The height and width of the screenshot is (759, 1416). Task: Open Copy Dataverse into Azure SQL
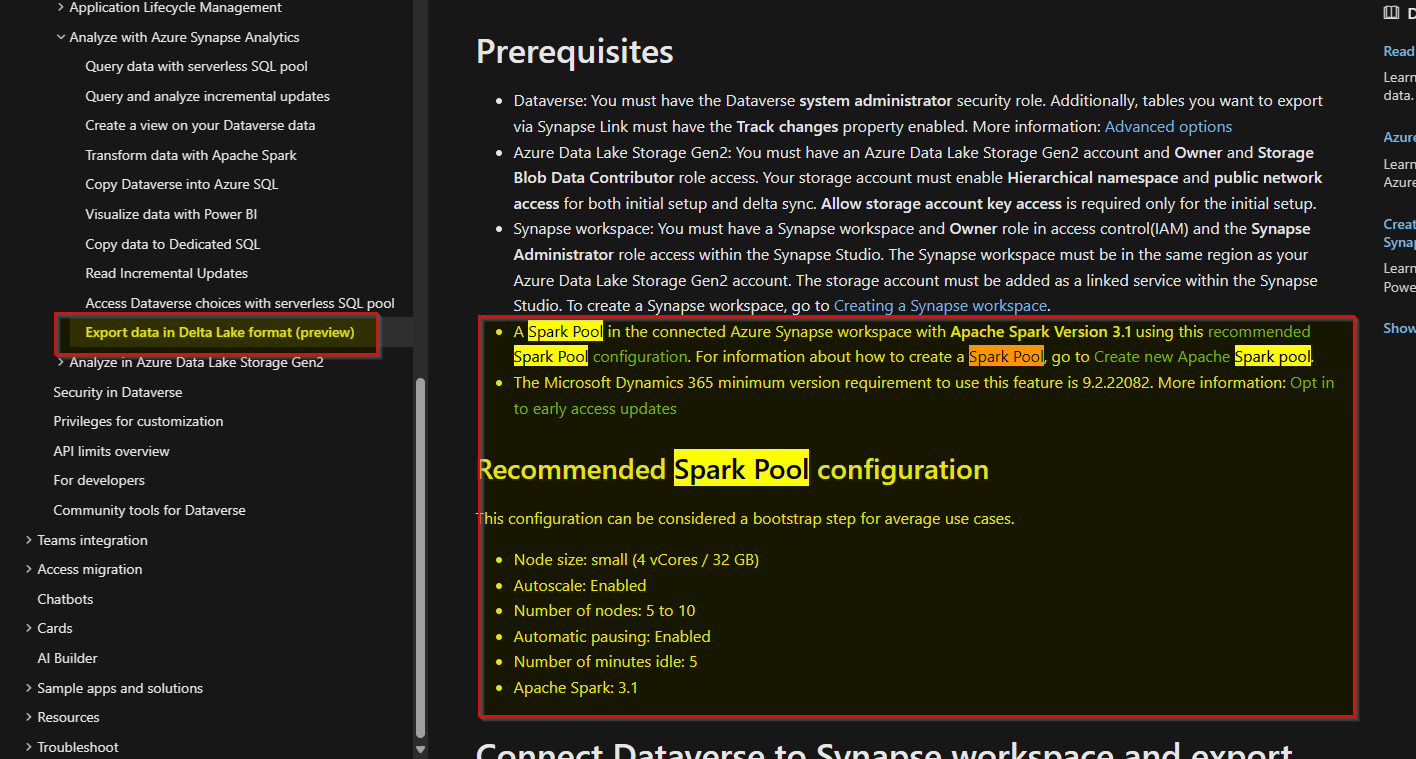(x=182, y=184)
